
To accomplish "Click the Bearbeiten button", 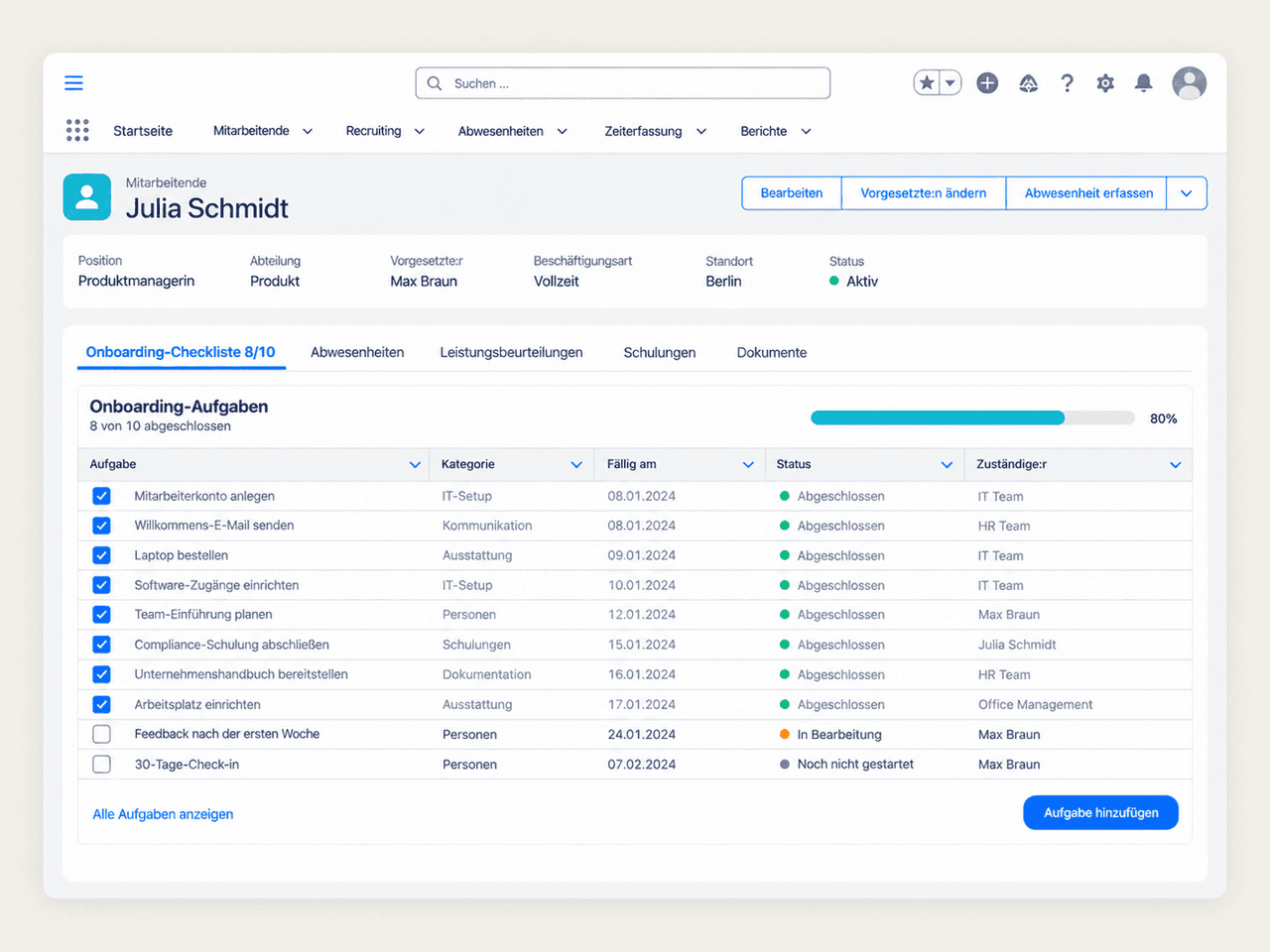I will coord(792,193).
